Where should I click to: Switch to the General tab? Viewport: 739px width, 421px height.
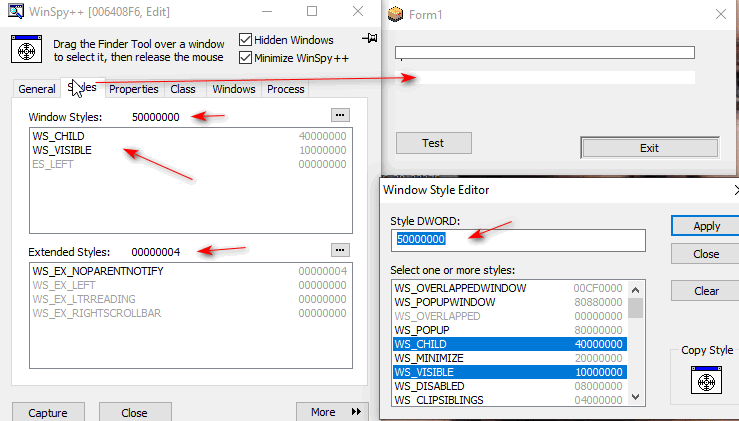click(x=37, y=89)
